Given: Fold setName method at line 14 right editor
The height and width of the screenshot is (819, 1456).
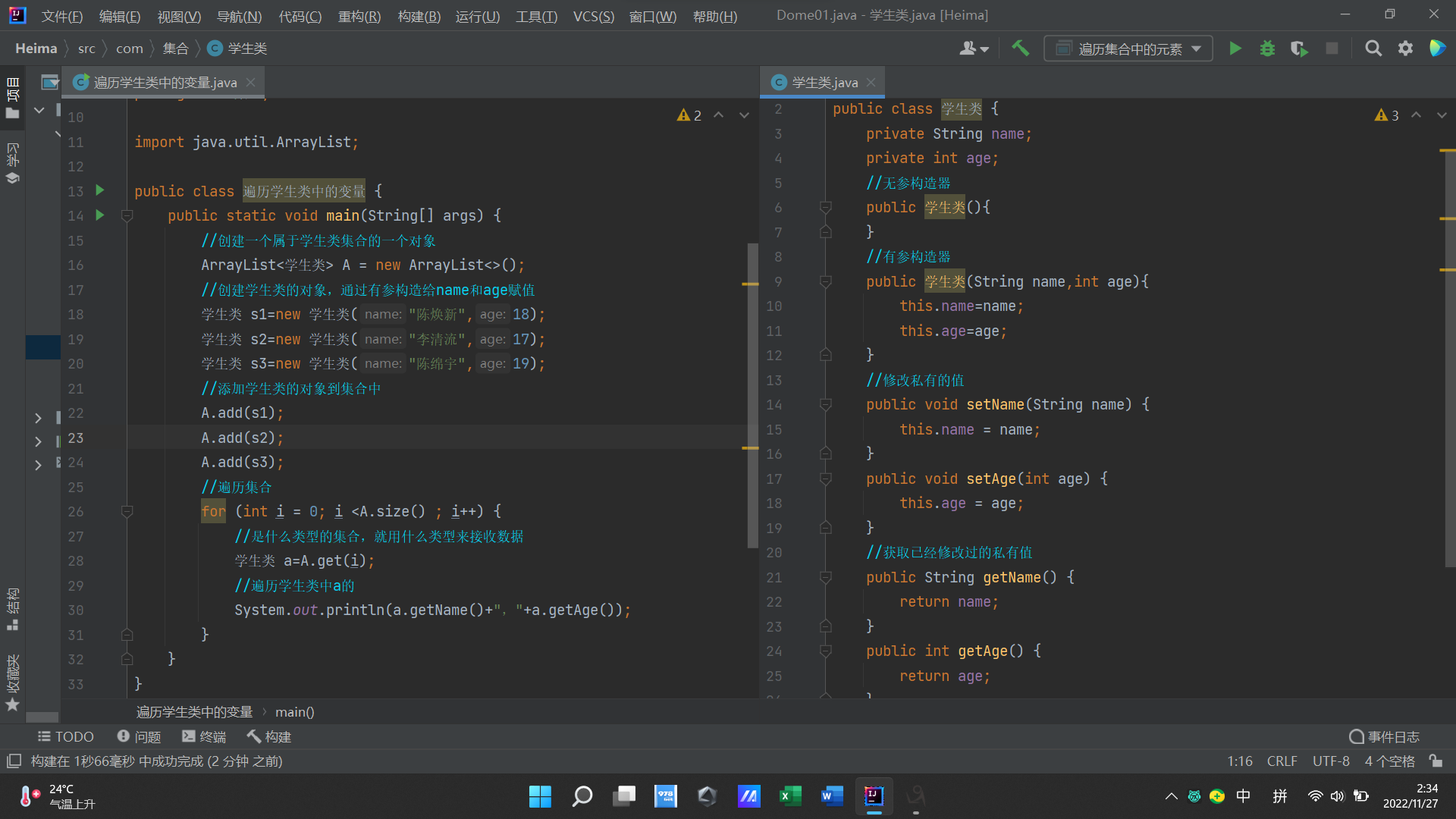Looking at the screenshot, I should pos(826,405).
